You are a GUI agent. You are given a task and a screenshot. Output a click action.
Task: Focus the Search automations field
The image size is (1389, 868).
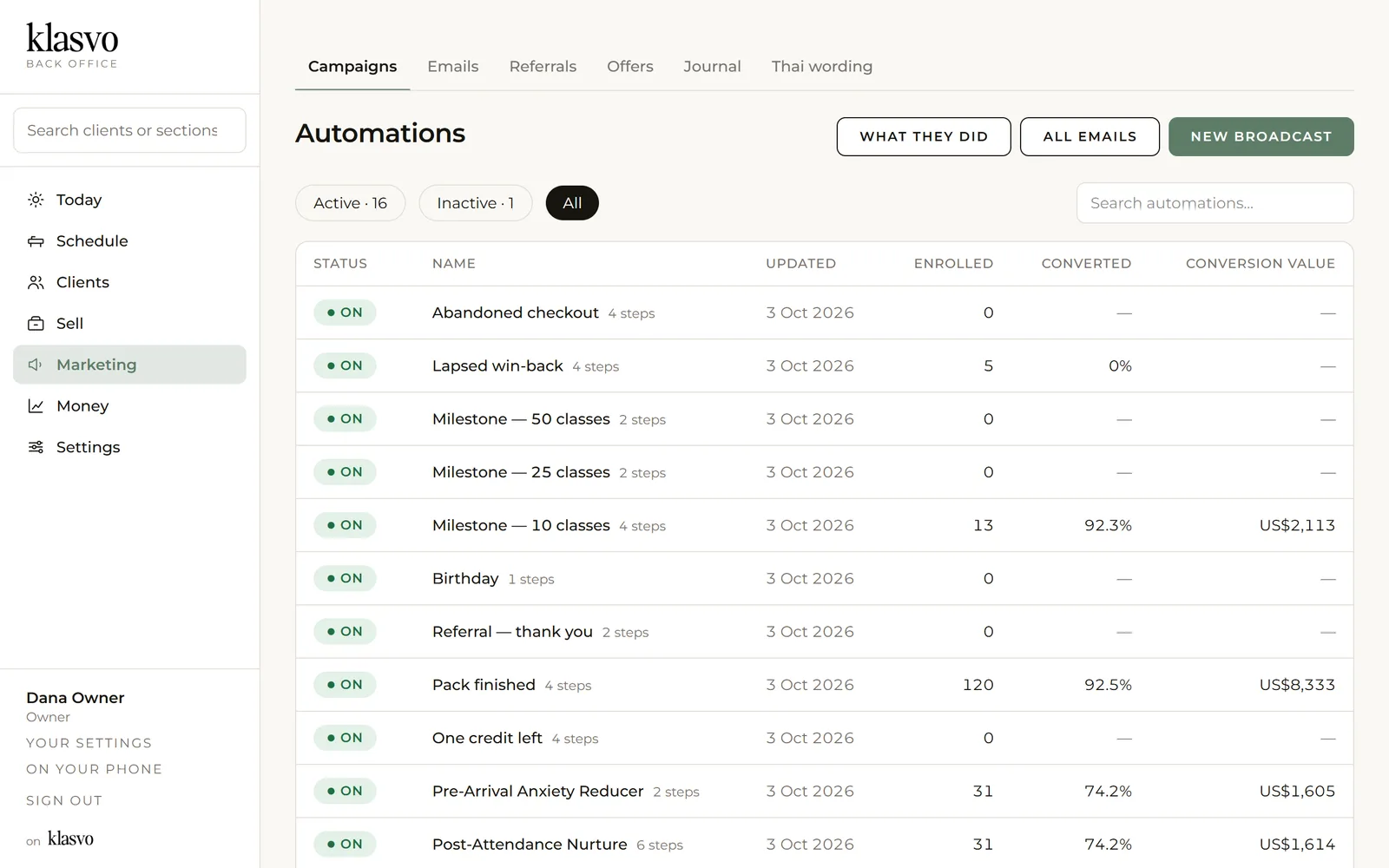[1215, 203]
